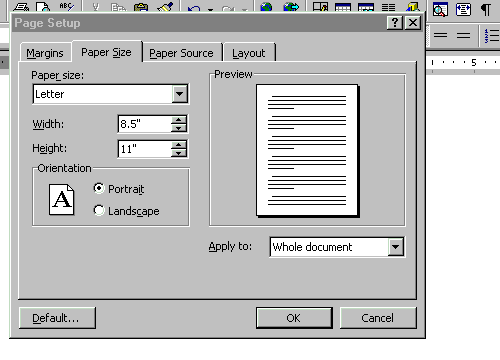Click the Default... button
Viewport: 500px width, 360px height.
[57, 318]
